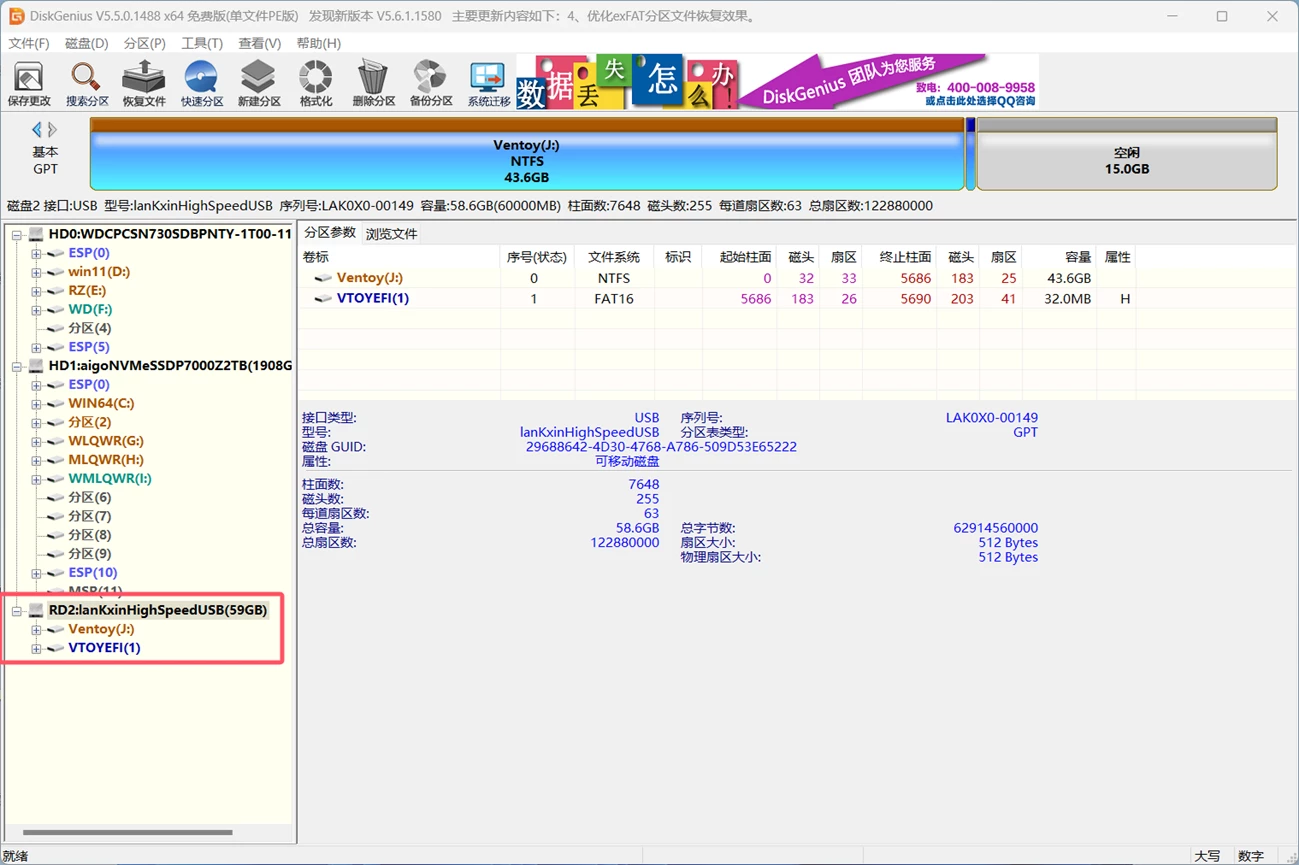This screenshot has width=1299, height=865.
Task: Click the 恢复文件 recover files icon
Action: point(144,84)
